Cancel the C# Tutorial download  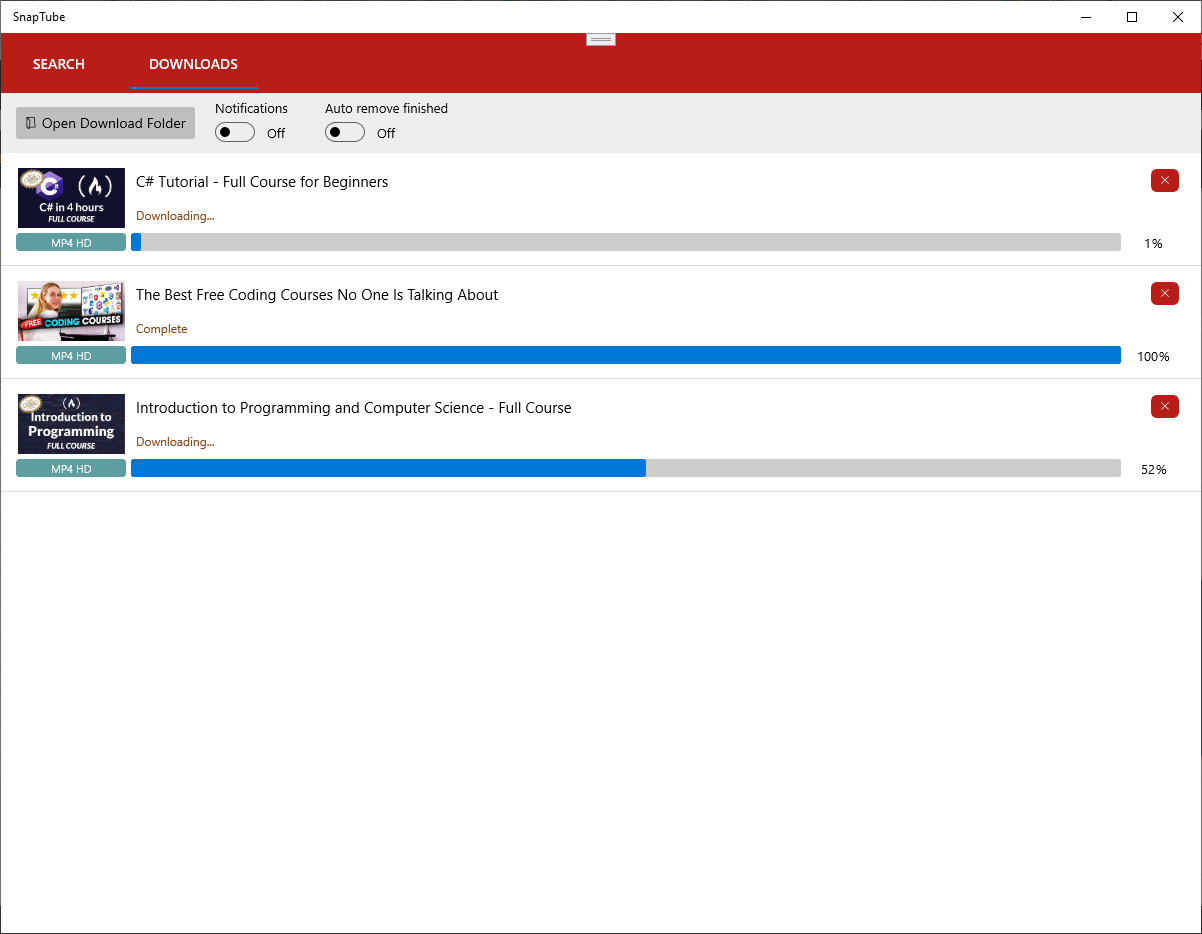(1164, 180)
